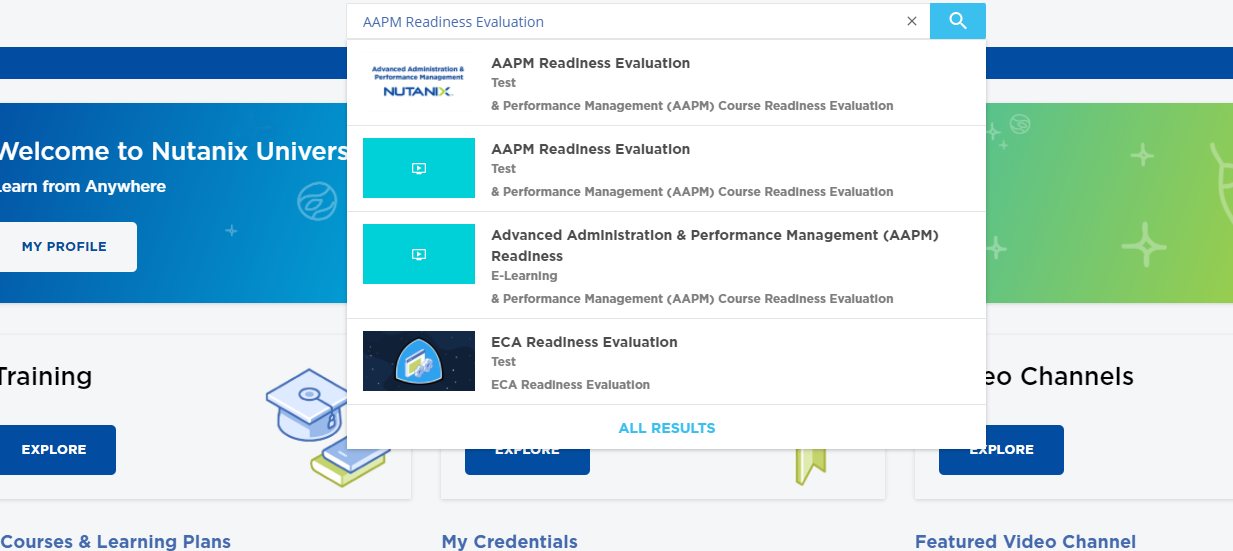
Task: Click the 'Learn from Anywhere' banner subtitle
Action: click(82, 187)
